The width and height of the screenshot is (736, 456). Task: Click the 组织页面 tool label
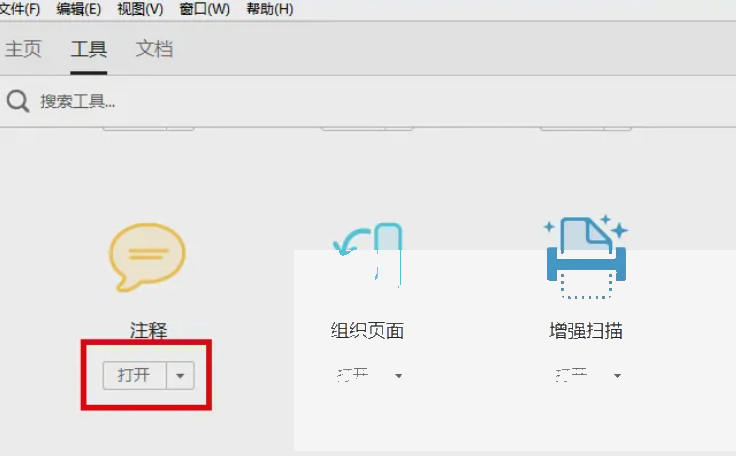[367, 331]
